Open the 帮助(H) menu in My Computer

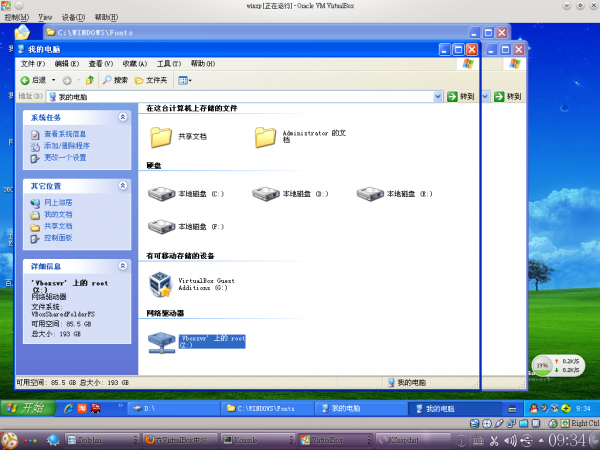(x=203, y=64)
